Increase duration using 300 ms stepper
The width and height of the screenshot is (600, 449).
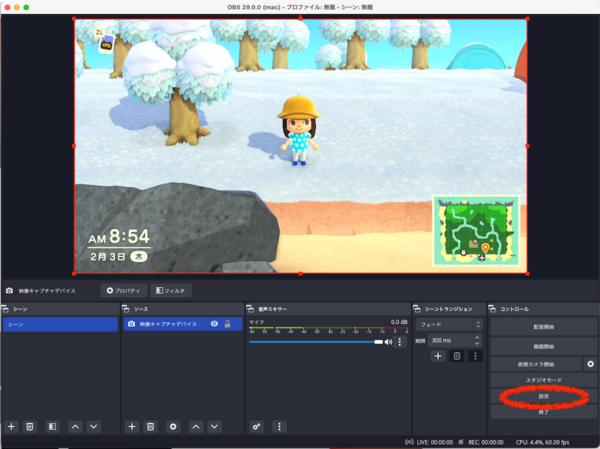pos(477,338)
